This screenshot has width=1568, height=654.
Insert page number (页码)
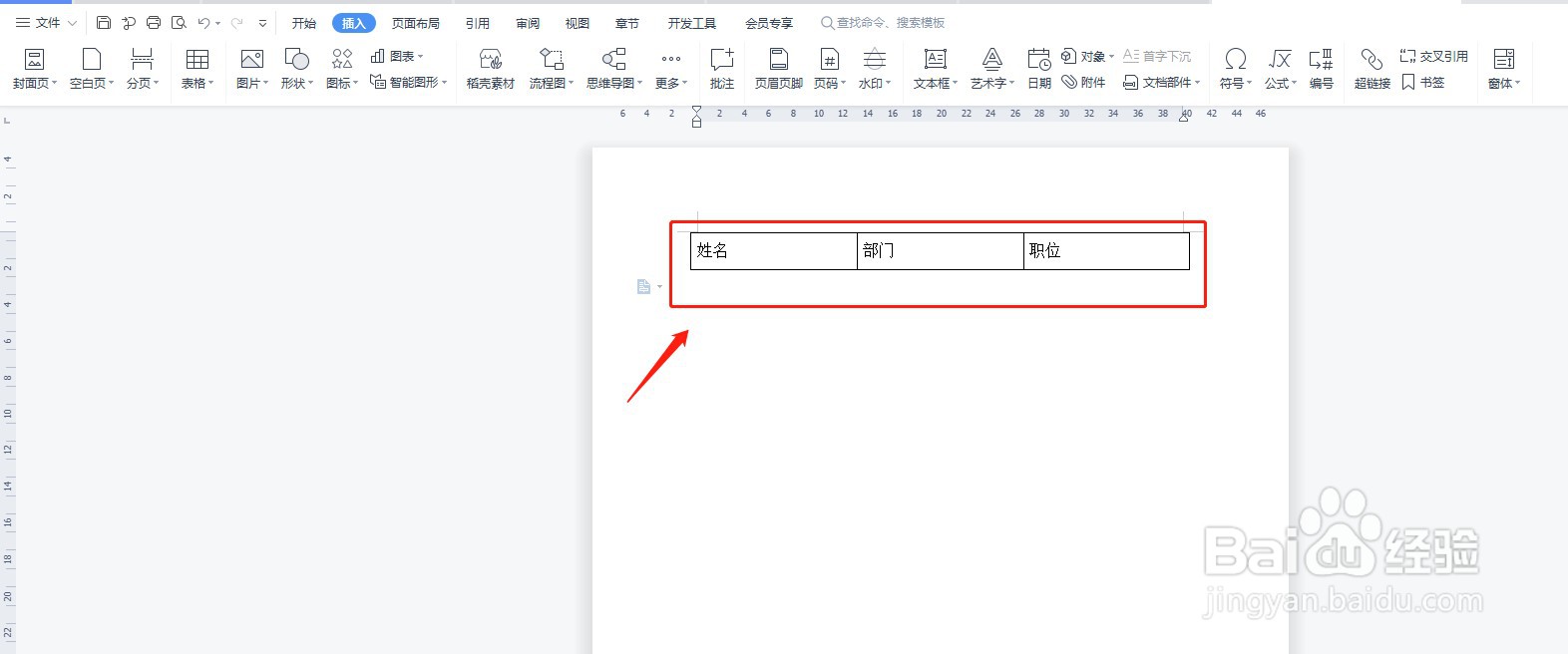coord(830,69)
